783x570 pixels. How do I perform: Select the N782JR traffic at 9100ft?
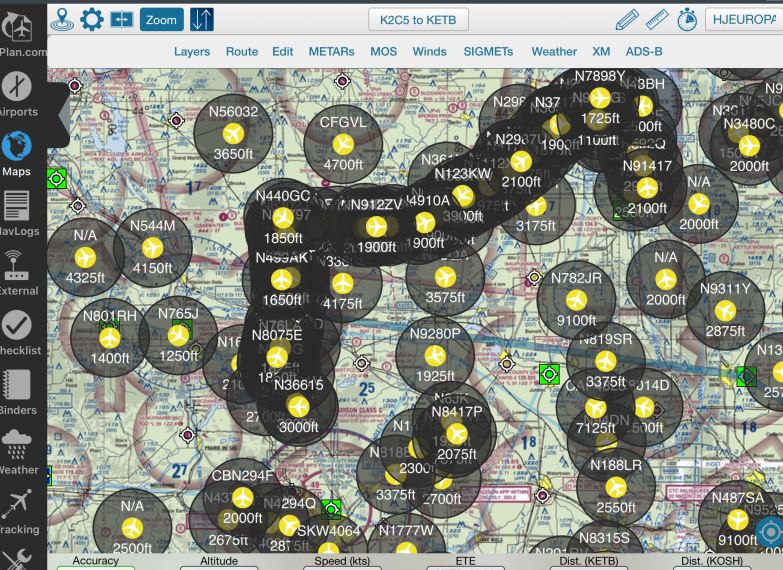tap(576, 300)
